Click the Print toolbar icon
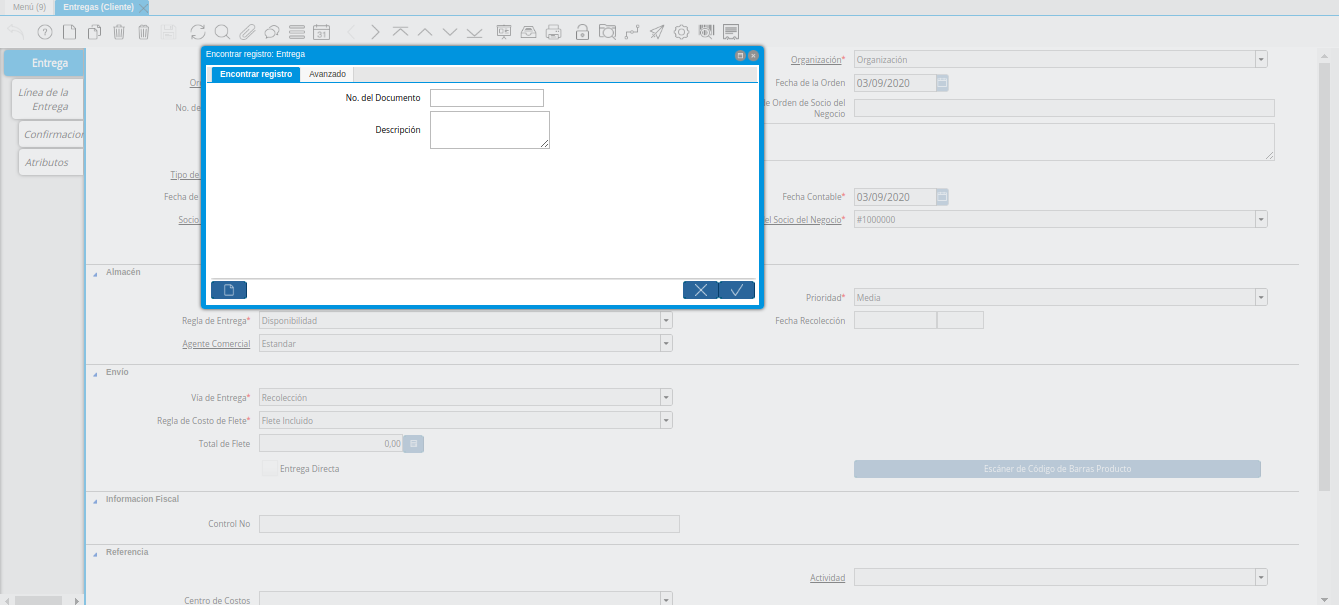Screen dimensions: 1339x605 553,32
